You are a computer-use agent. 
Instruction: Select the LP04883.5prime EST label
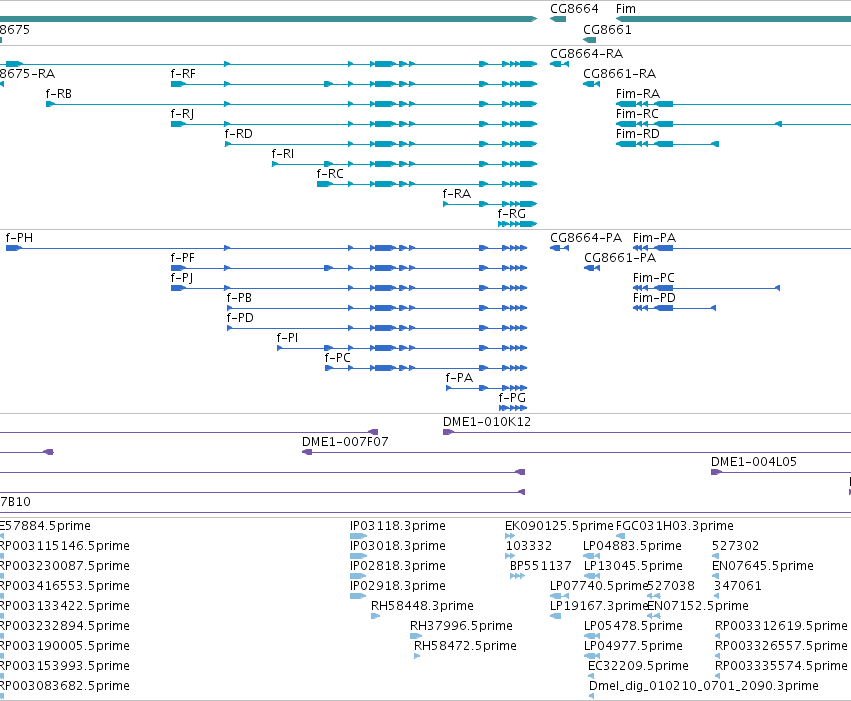pos(632,546)
